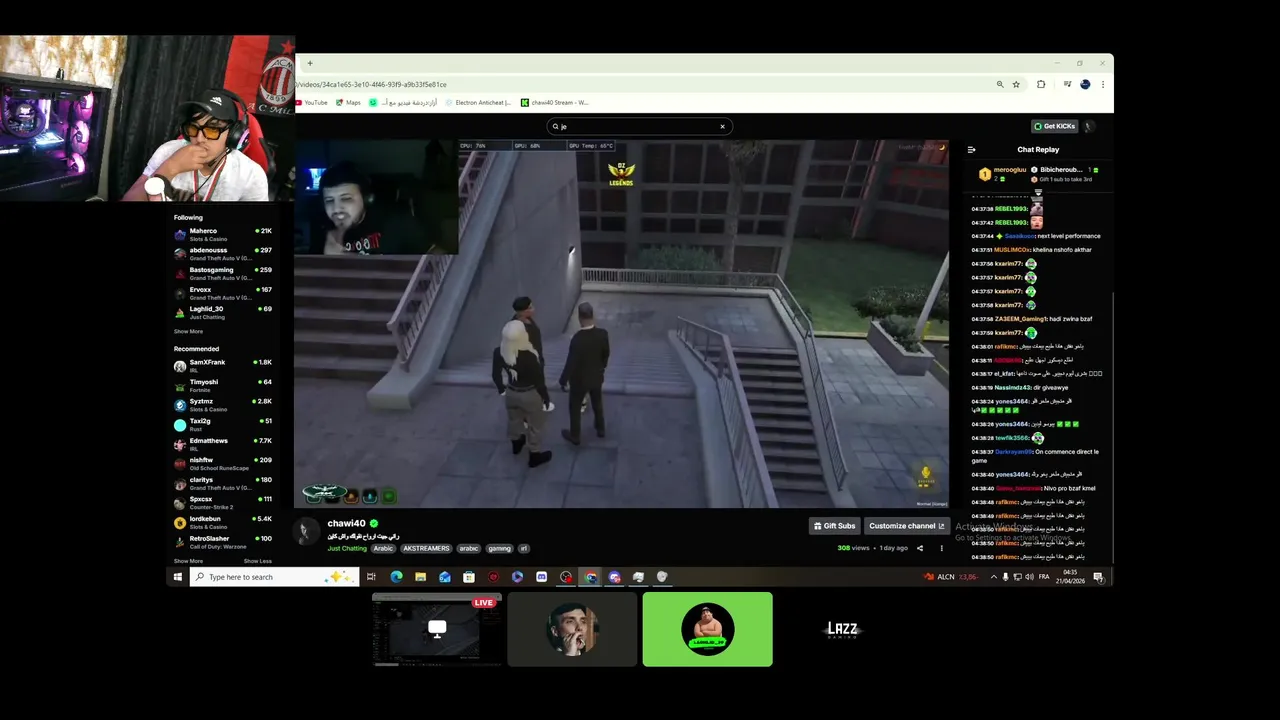
Task: Open Laghlid_30 channel in Following
Action: pyautogui.click(x=223, y=313)
